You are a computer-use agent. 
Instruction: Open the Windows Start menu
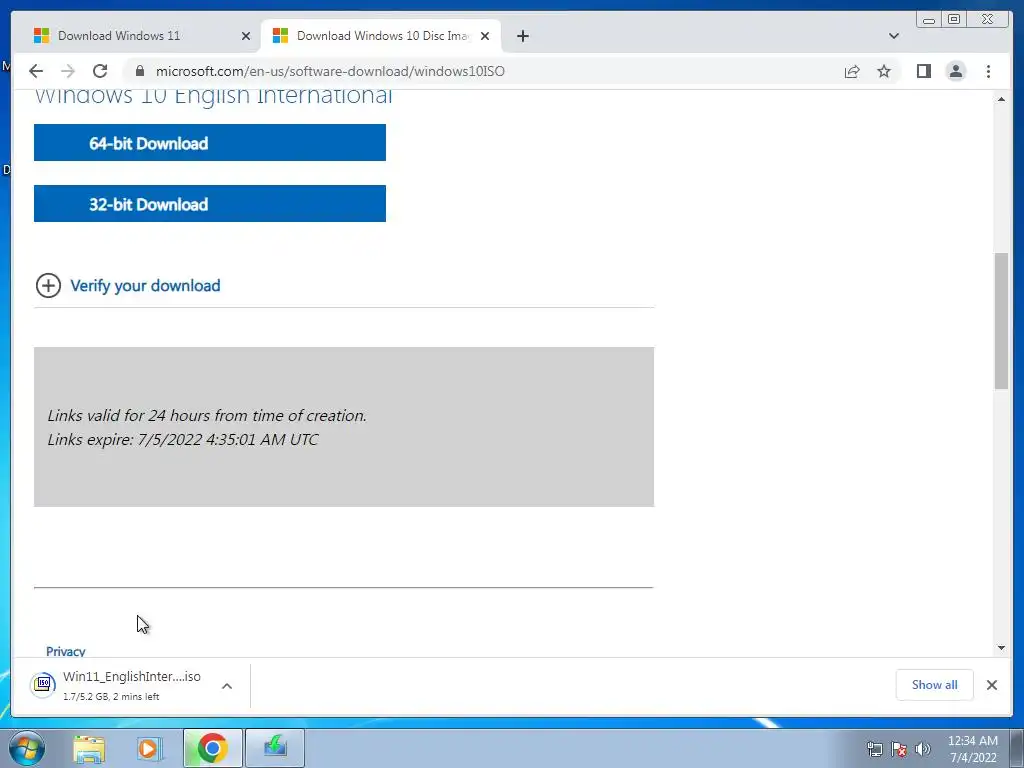click(x=27, y=748)
